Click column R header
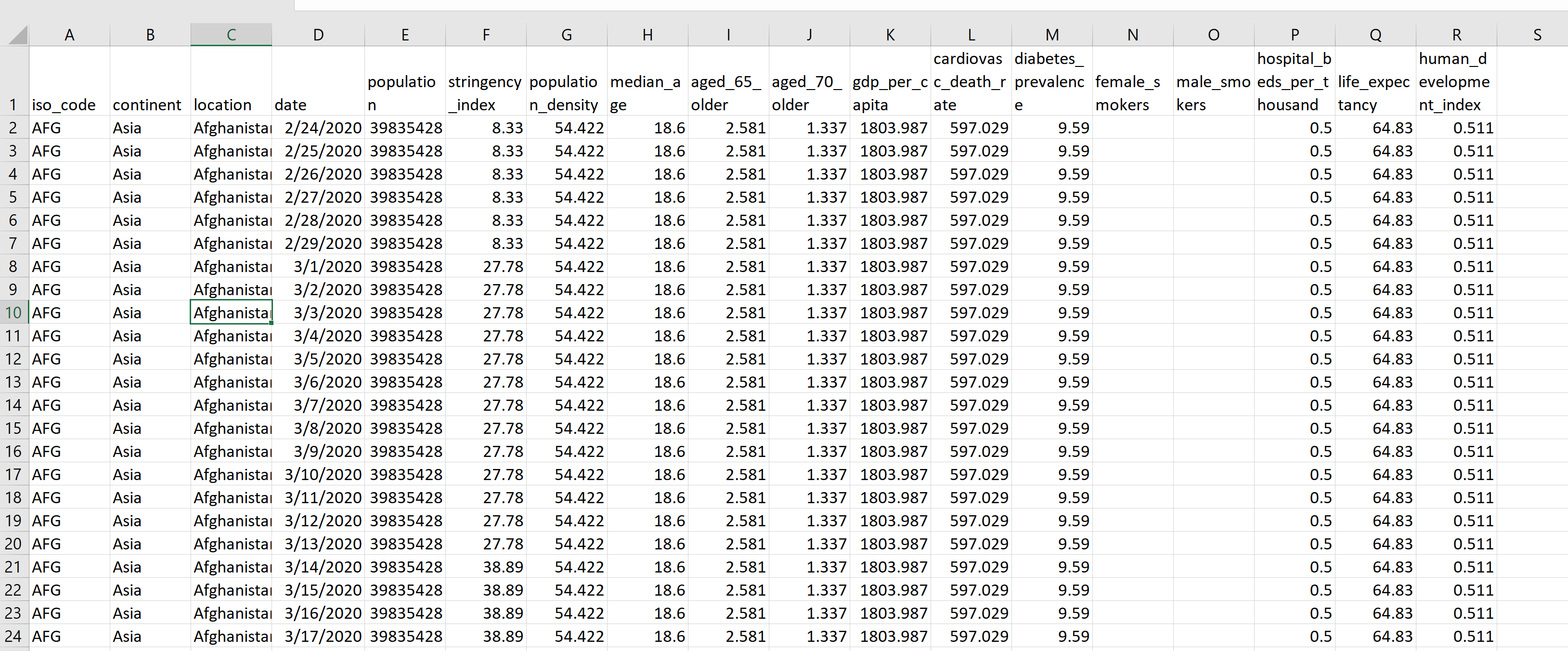The image size is (1568, 651). click(1456, 35)
